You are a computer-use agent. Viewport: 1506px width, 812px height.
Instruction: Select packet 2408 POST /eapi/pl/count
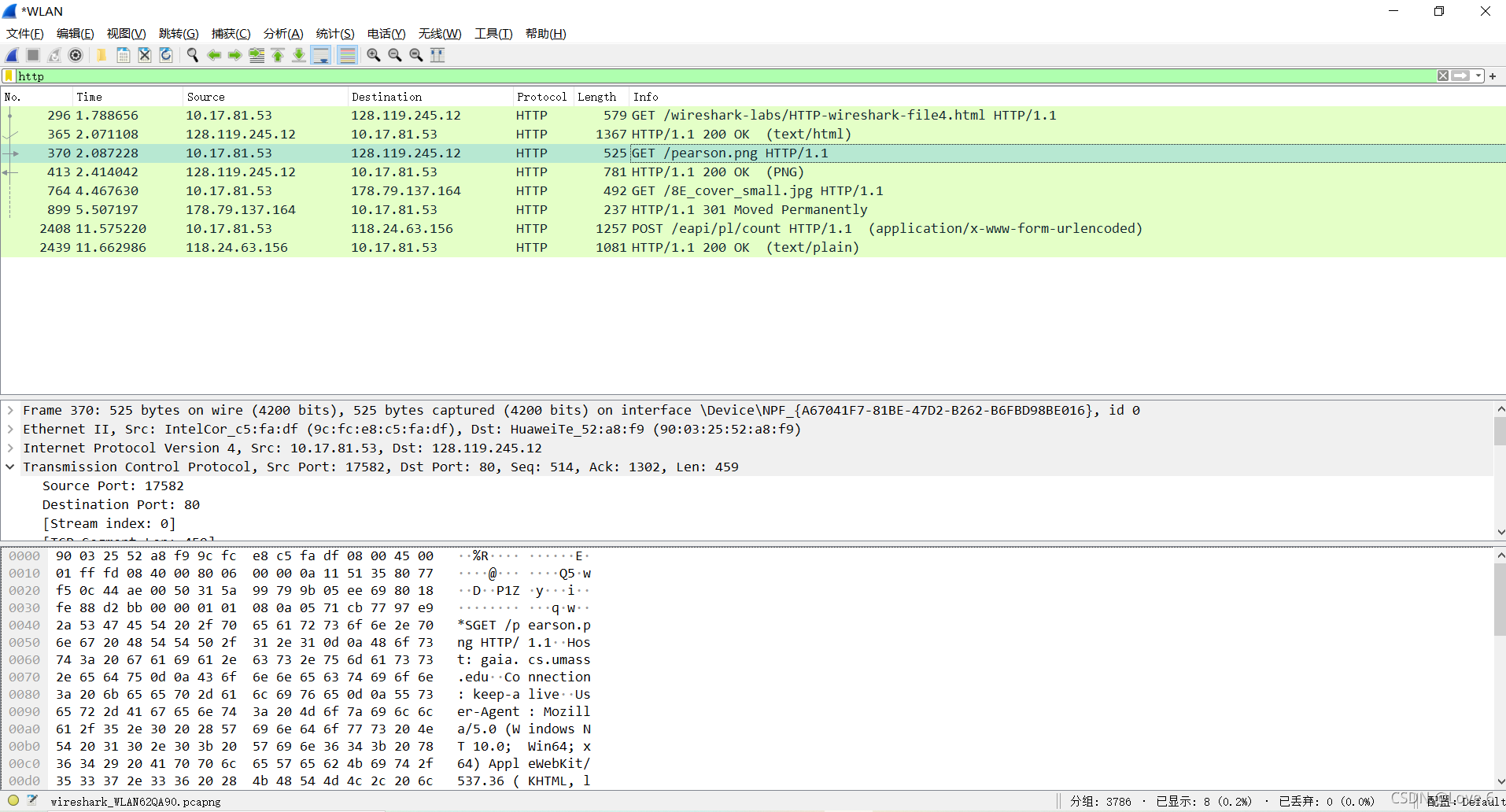[753, 228]
